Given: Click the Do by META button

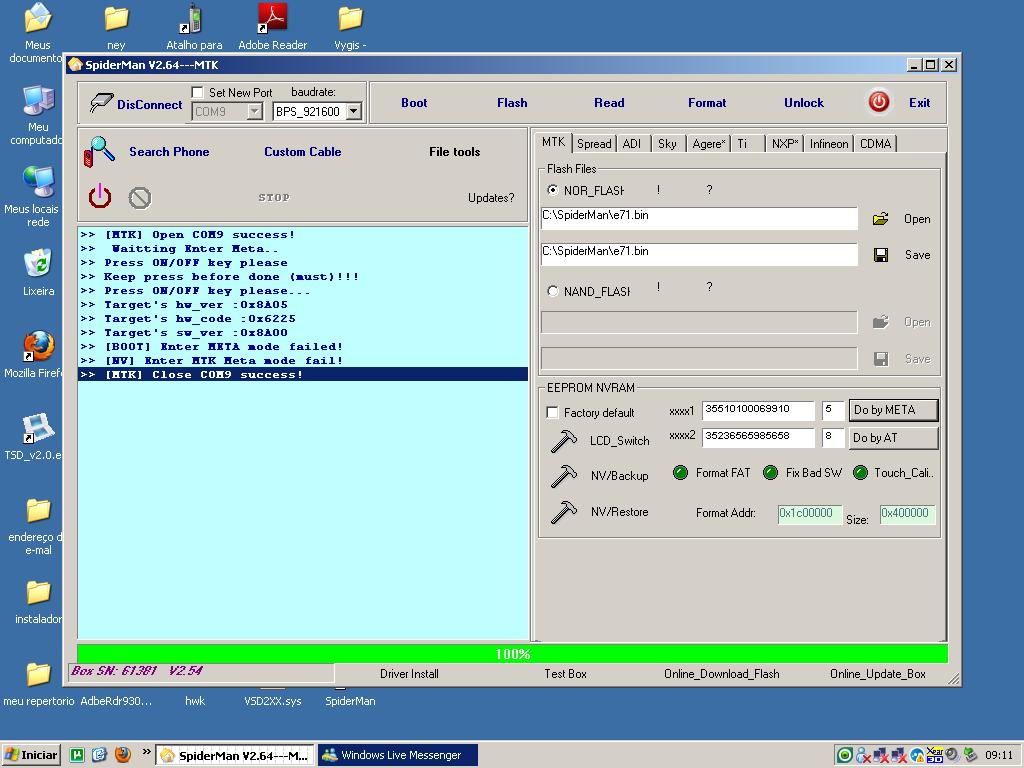Looking at the screenshot, I should pos(893,410).
